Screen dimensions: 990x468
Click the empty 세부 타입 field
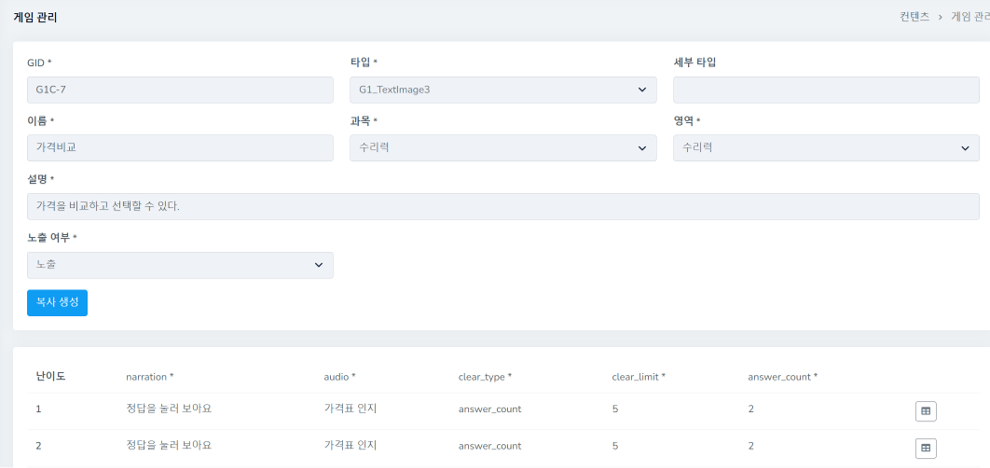[x=826, y=90]
